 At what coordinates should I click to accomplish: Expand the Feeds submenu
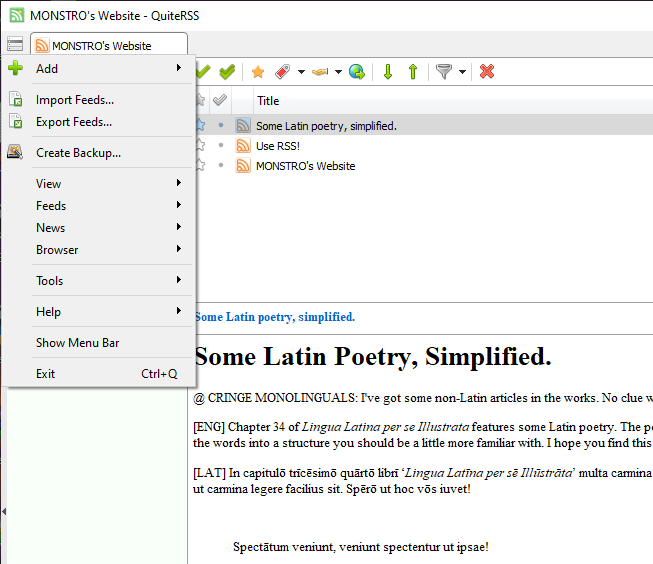100,205
